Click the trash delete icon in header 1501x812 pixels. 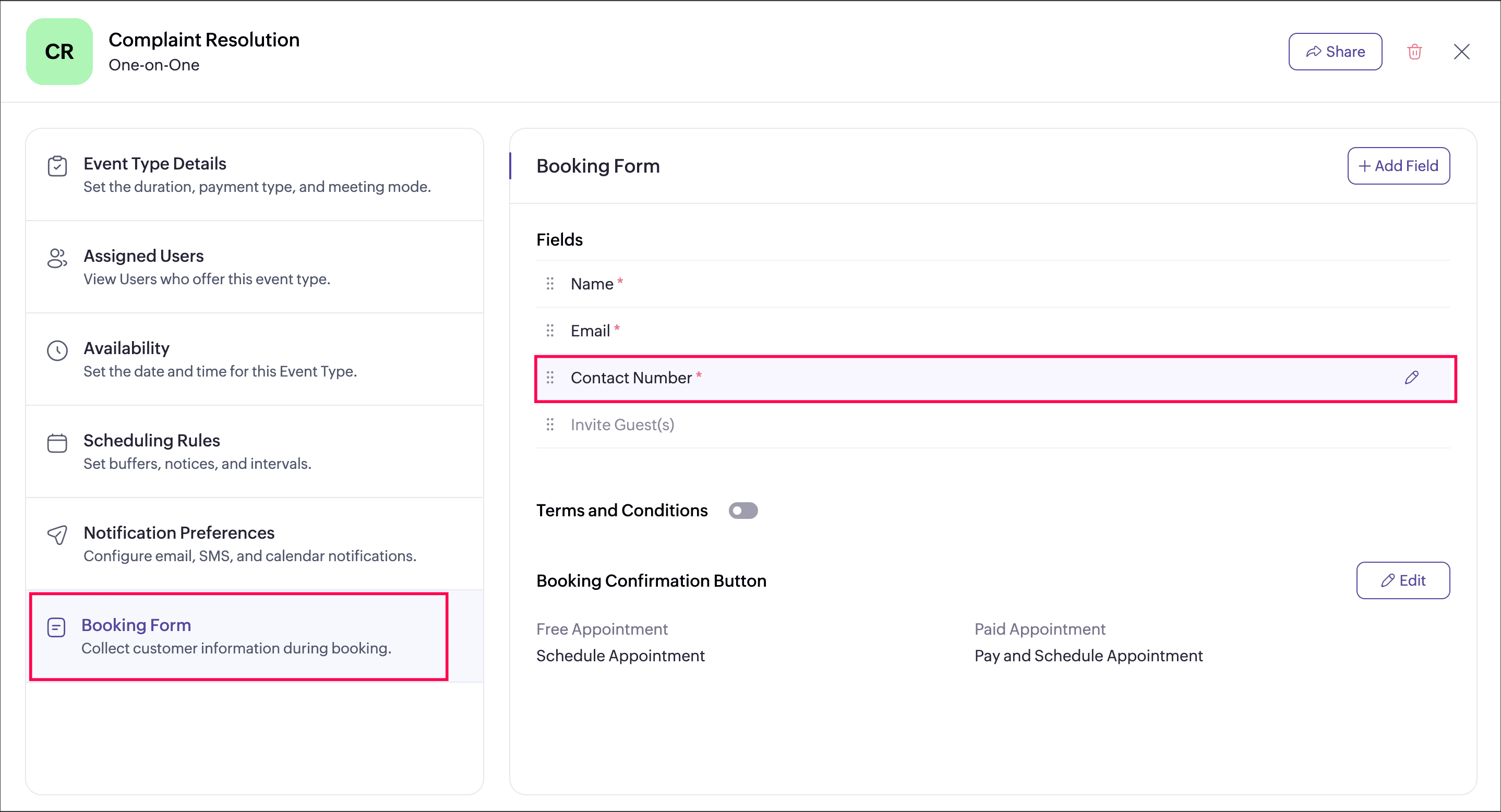point(1414,52)
